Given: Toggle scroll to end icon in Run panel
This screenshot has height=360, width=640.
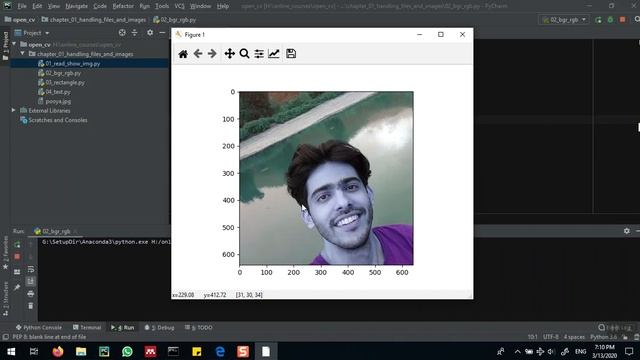Looking at the screenshot, I should (31, 281).
